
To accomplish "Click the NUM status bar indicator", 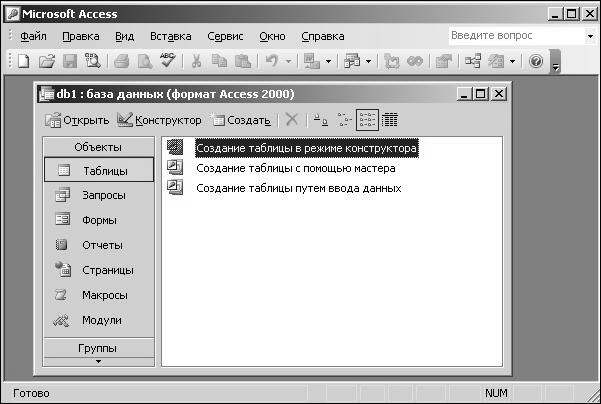I will click(x=496, y=393).
